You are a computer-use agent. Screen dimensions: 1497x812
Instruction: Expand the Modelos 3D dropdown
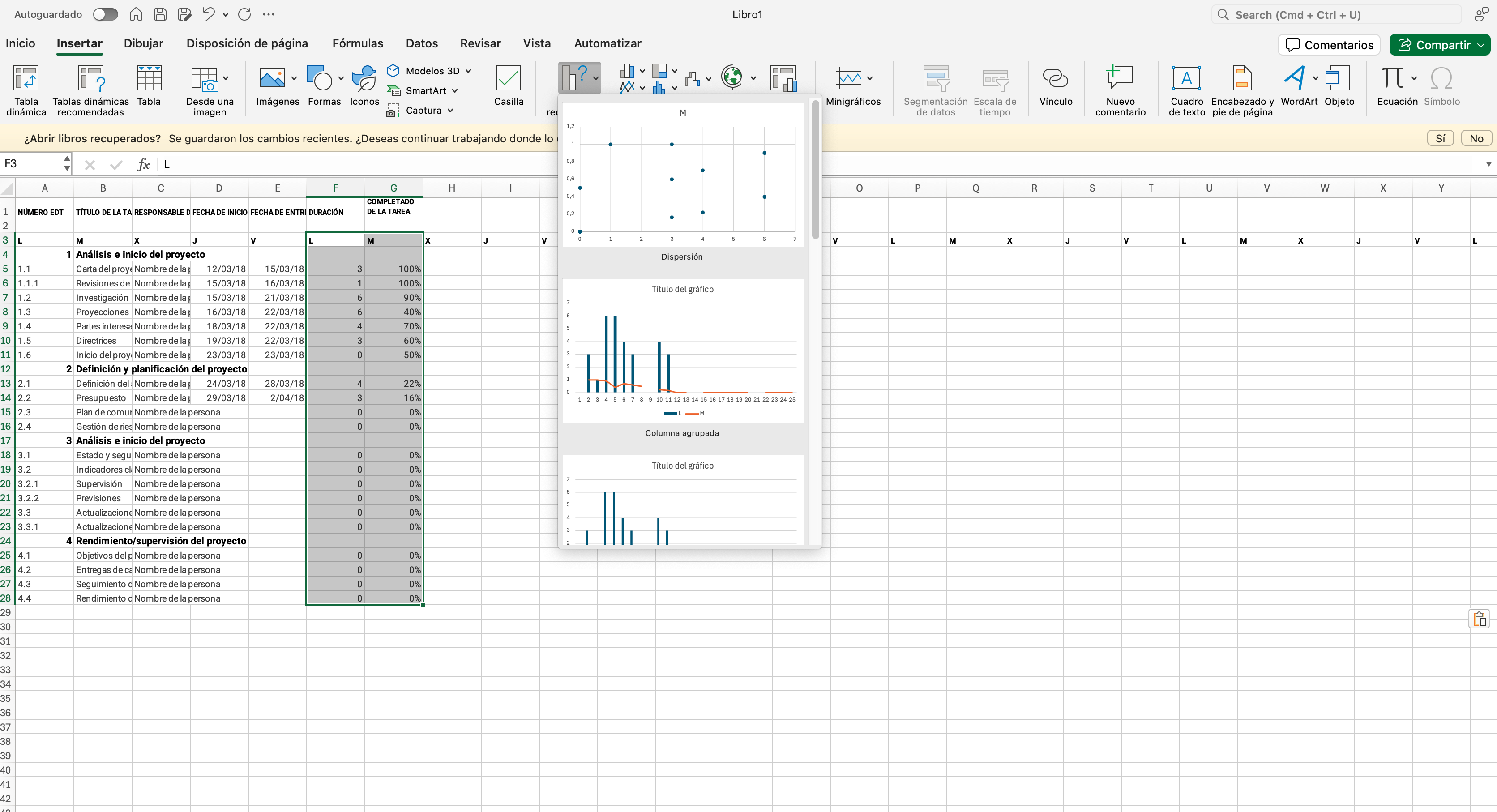coord(468,71)
